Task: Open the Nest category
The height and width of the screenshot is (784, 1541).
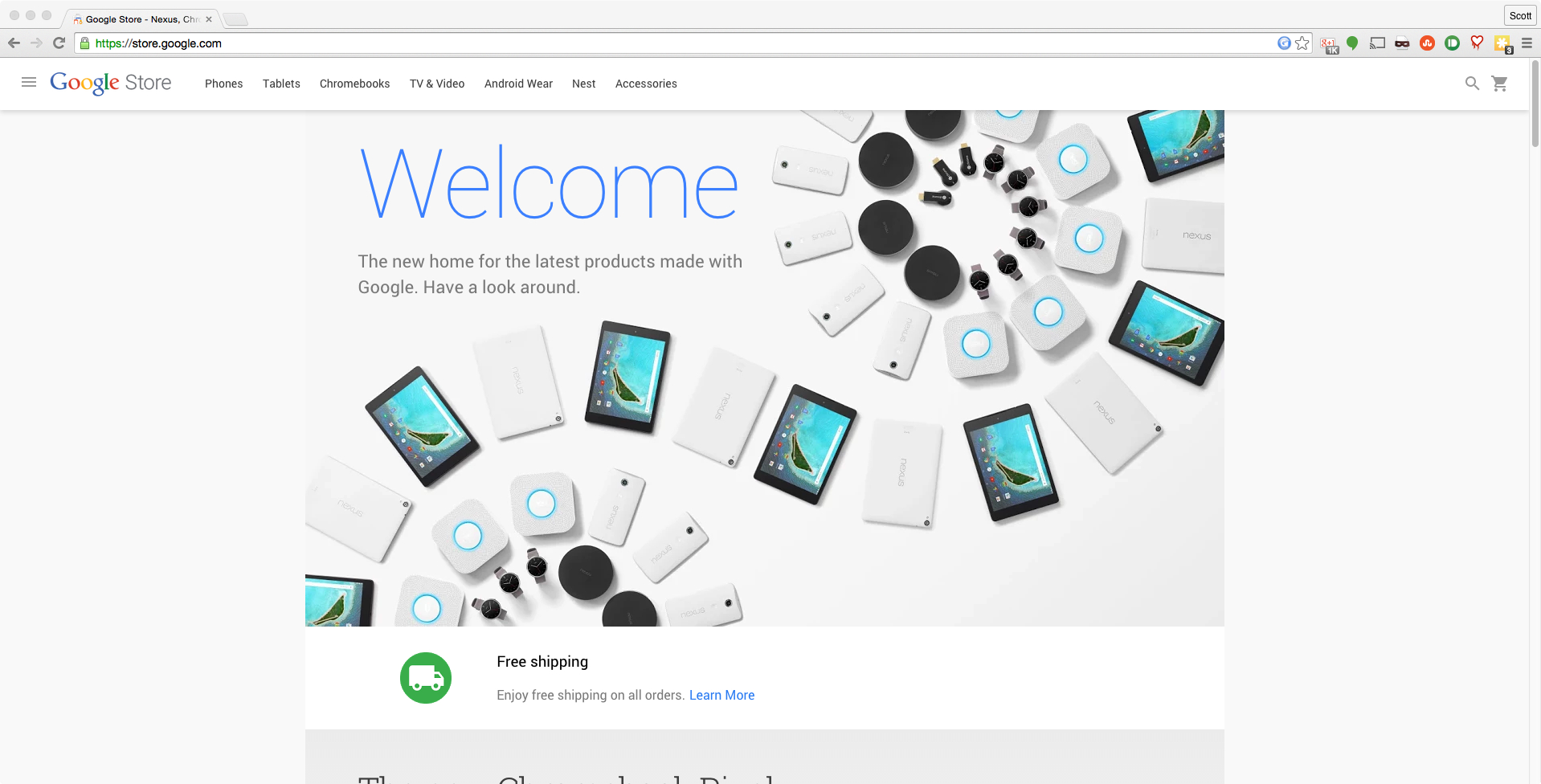Action: pos(584,84)
